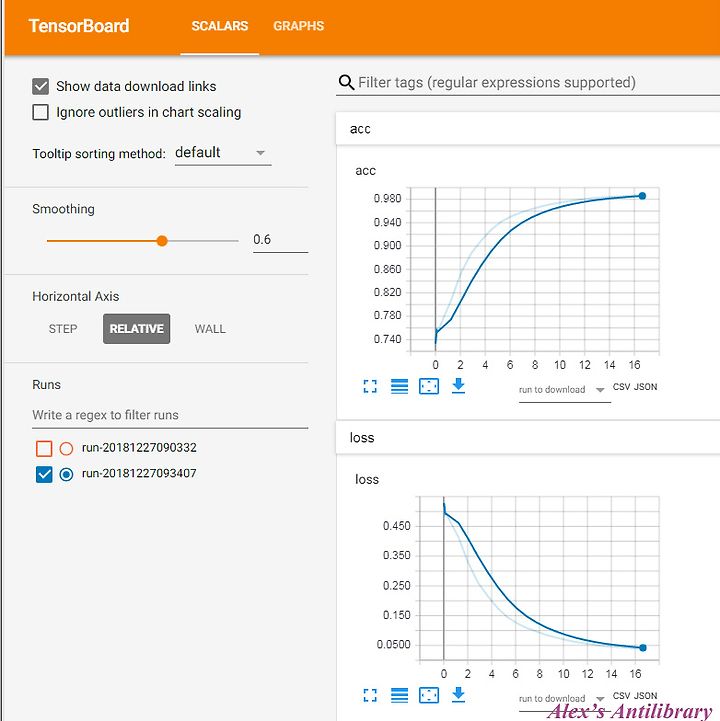Set horizontal axis to WALL
720x721 pixels.
pos(210,329)
